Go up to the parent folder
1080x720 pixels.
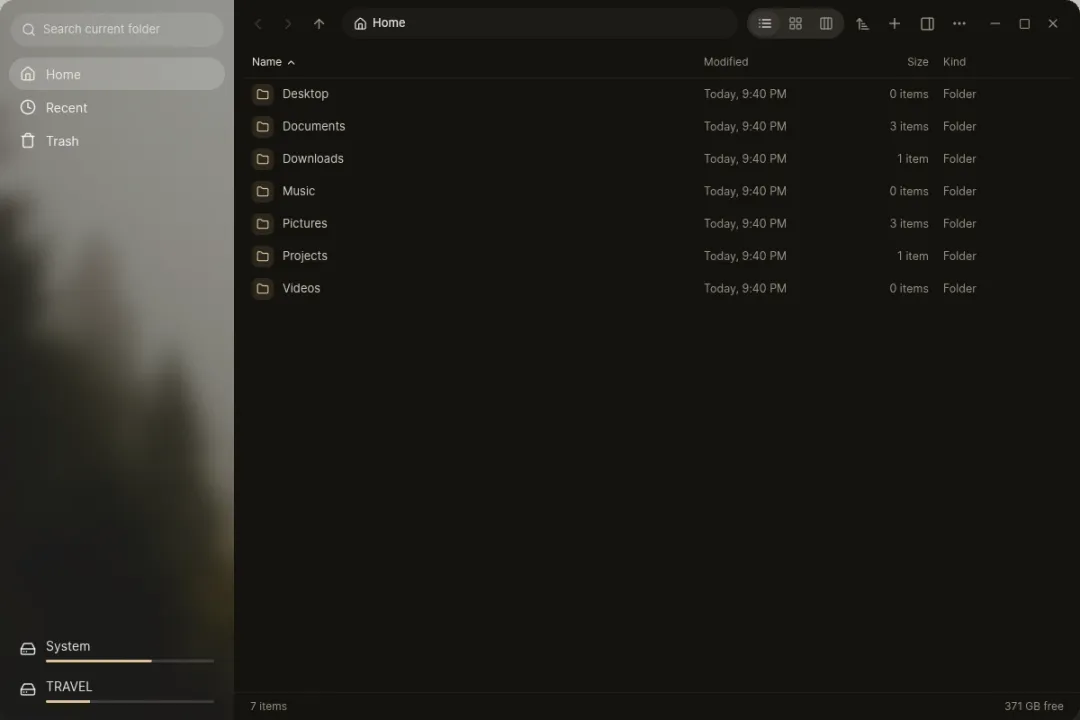[319, 24]
